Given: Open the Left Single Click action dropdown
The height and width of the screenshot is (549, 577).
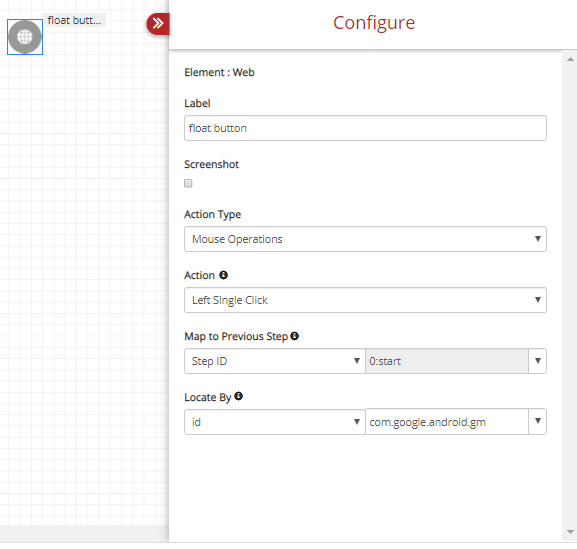Looking at the screenshot, I should 365,300.
